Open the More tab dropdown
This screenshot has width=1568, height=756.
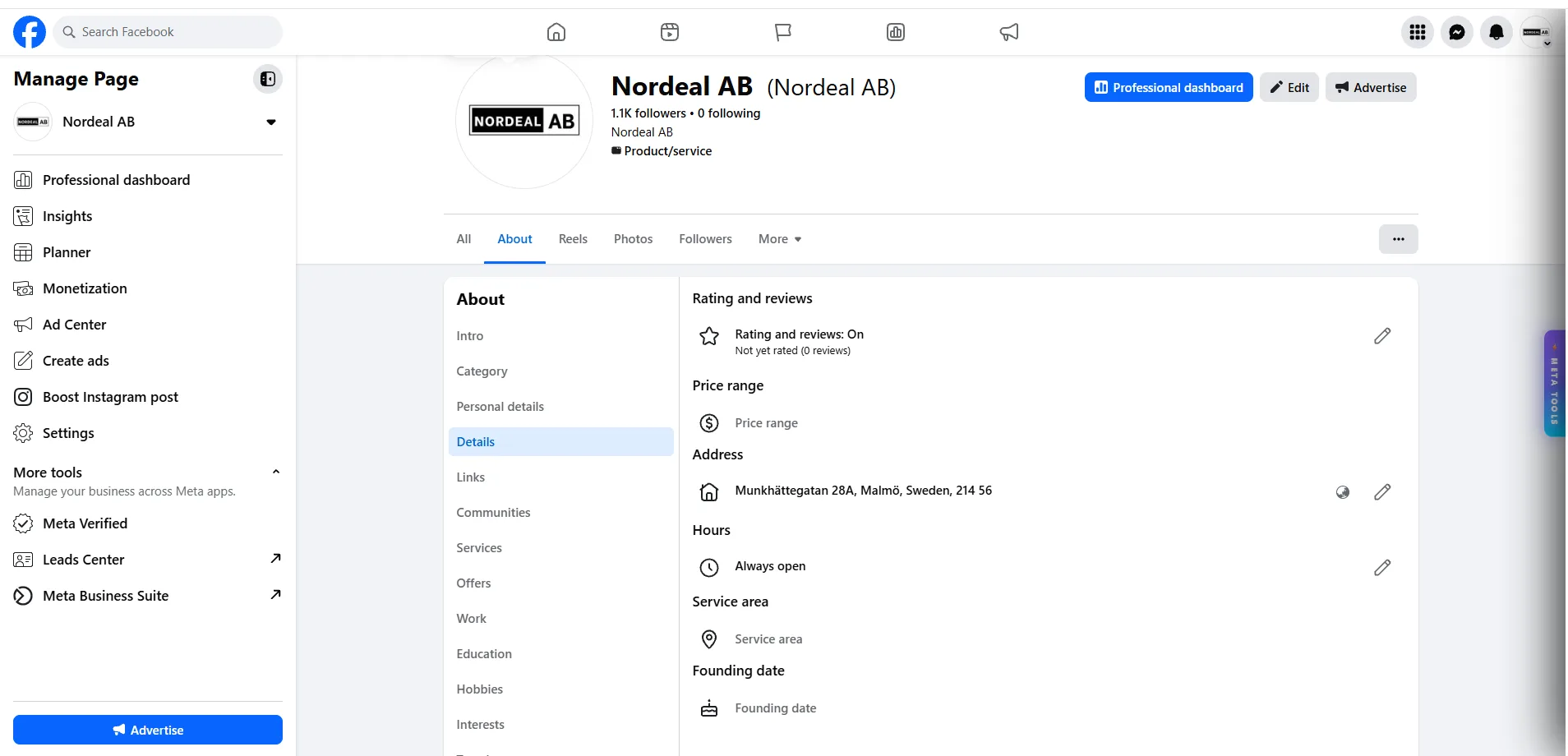pyautogui.click(x=780, y=239)
